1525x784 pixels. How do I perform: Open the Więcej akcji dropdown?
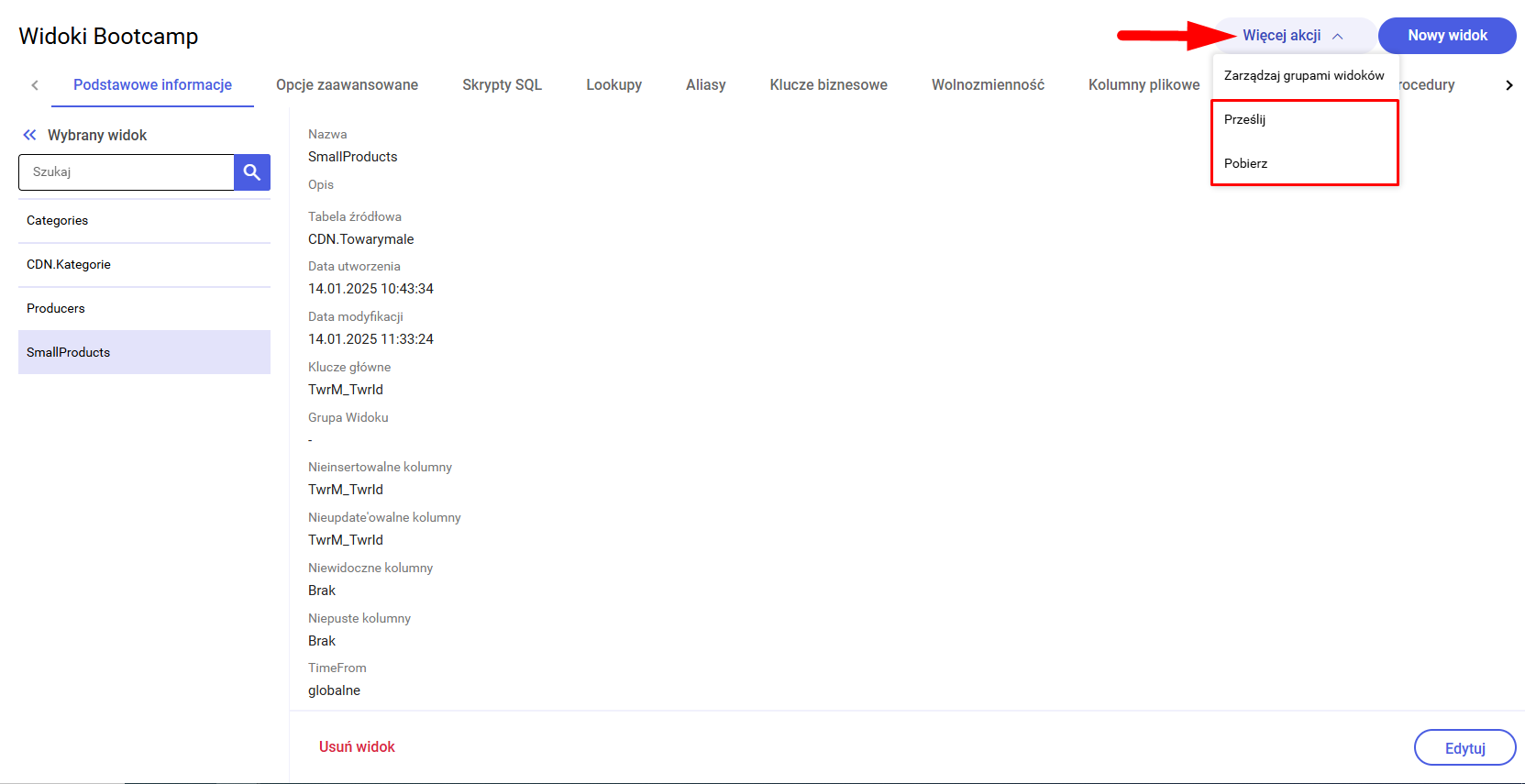(x=1294, y=36)
